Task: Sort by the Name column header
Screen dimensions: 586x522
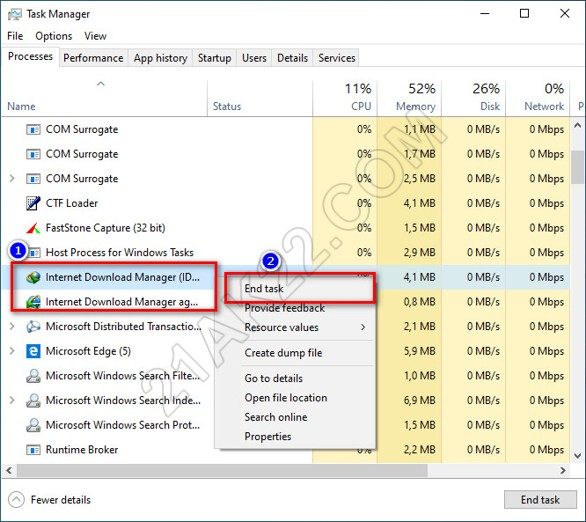Action: click(x=21, y=106)
